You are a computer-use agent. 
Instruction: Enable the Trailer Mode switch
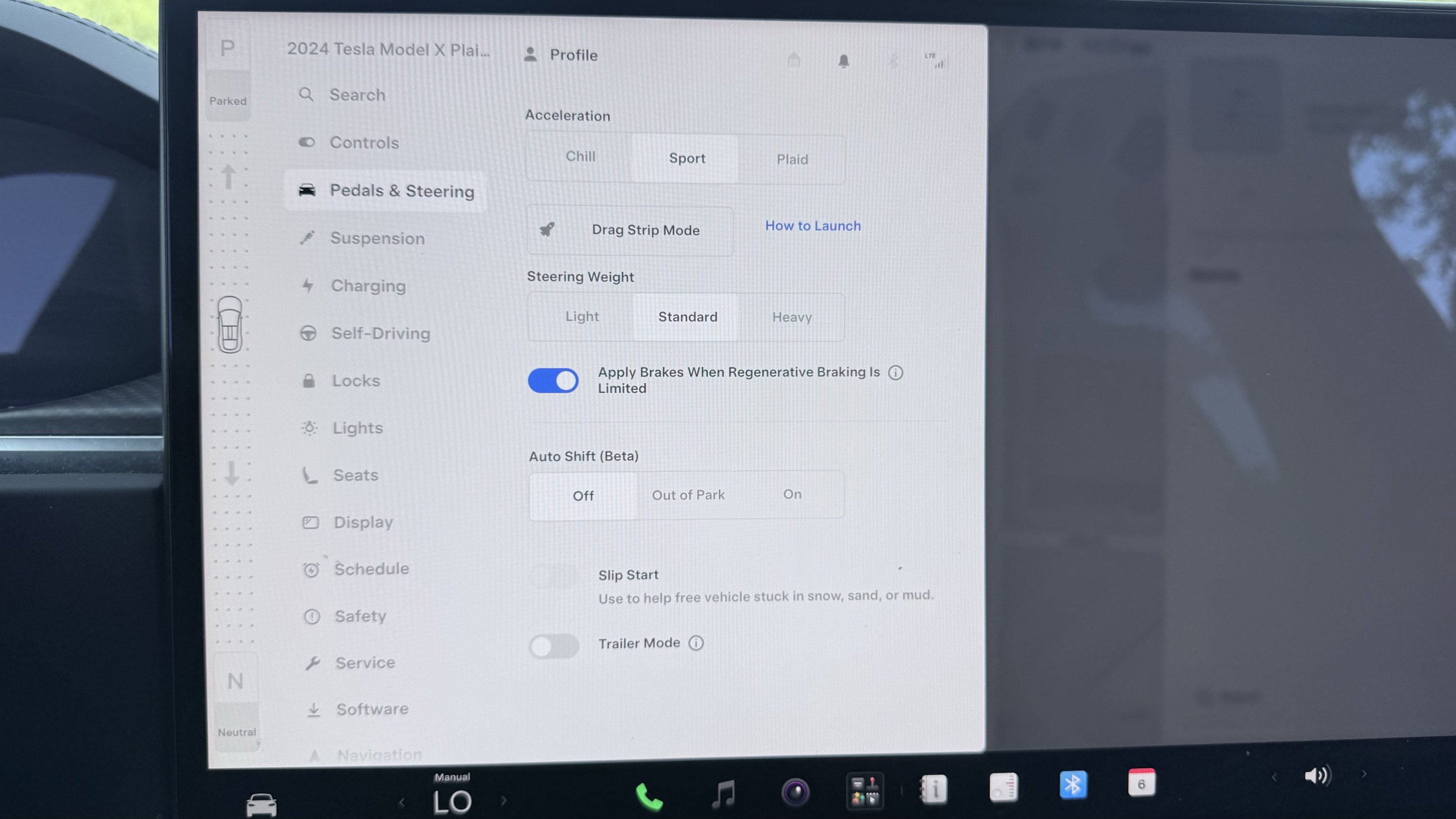(x=554, y=646)
